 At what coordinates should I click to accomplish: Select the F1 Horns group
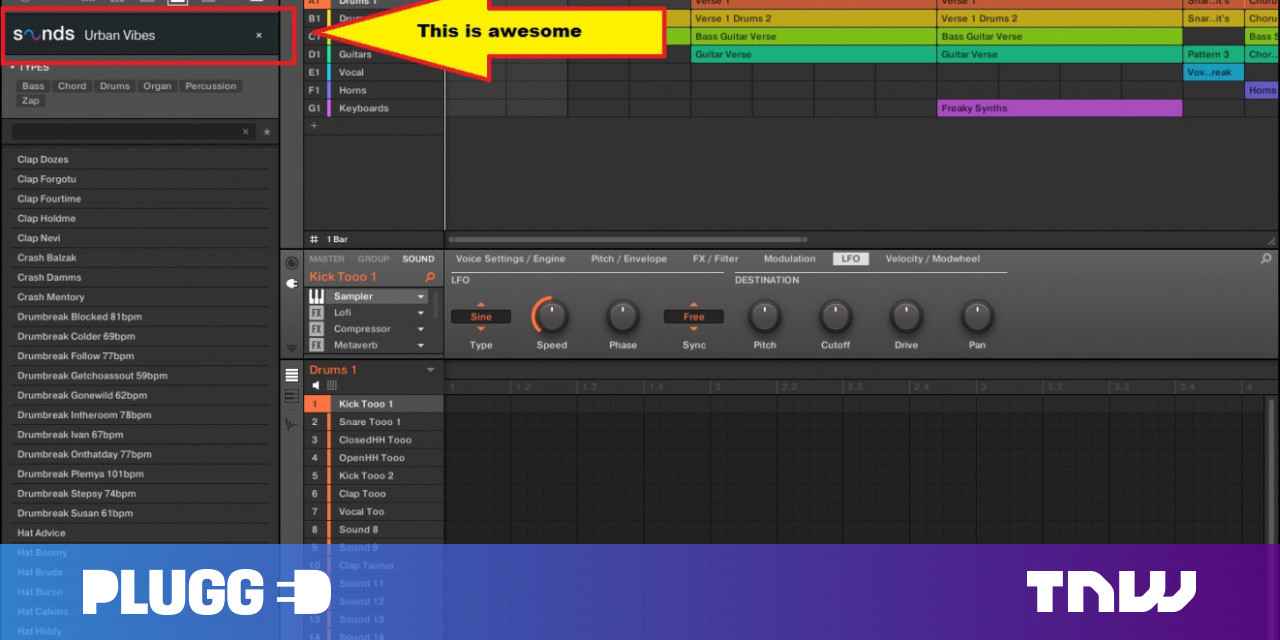pos(374,90)
